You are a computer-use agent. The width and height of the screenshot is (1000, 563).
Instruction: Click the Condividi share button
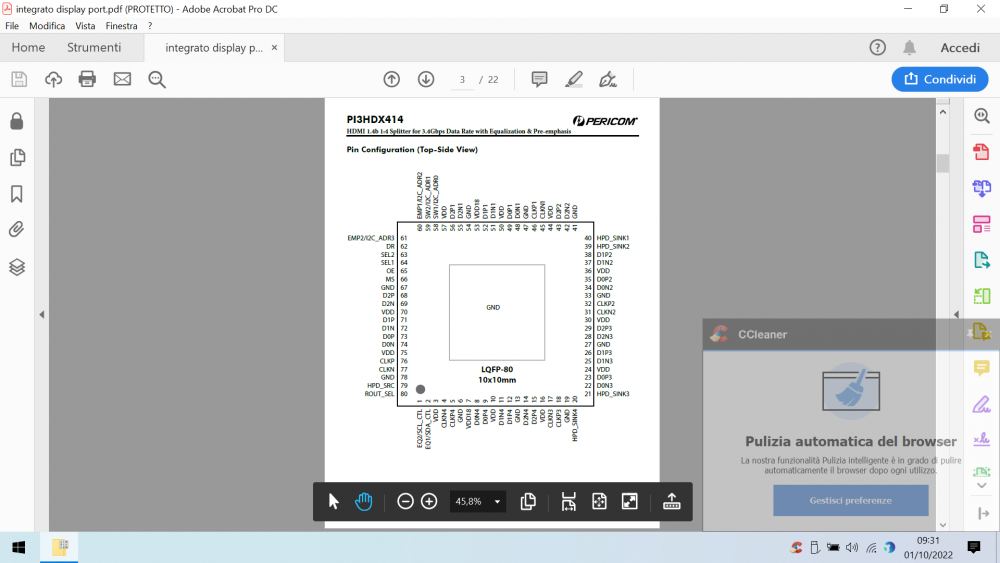939,79
